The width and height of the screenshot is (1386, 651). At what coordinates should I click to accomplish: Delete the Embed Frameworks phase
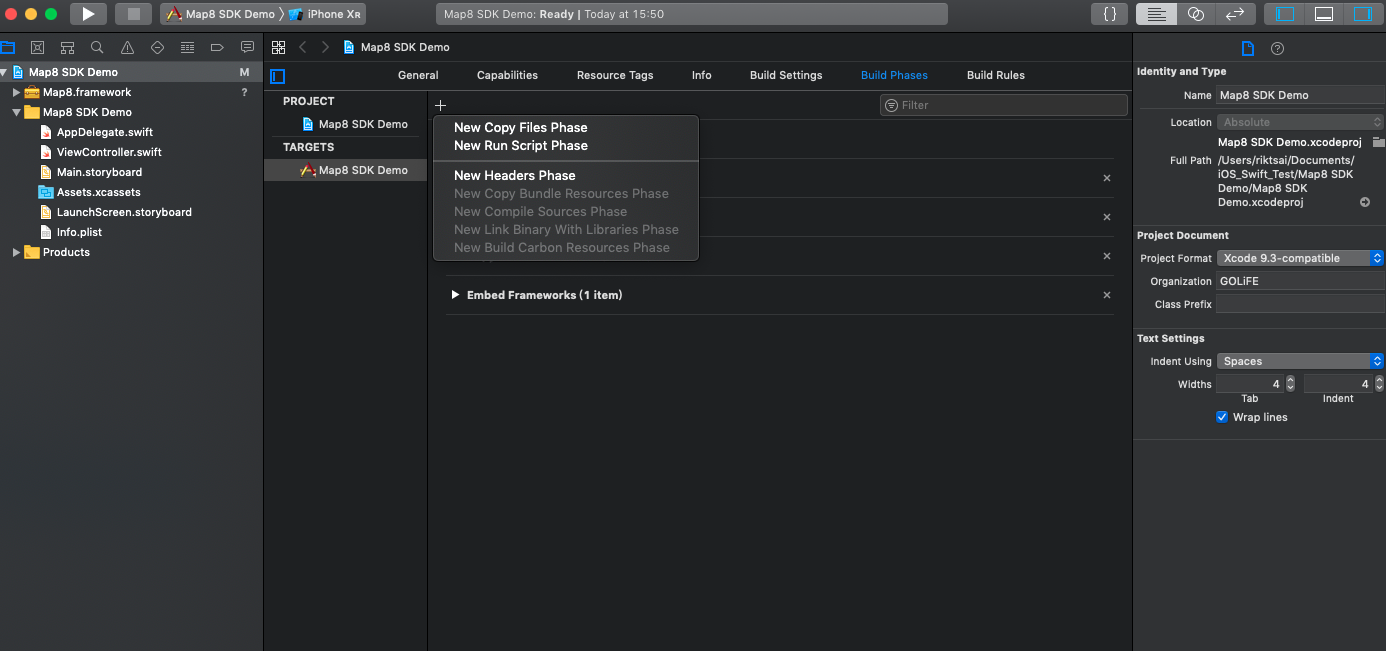tap(1106, 295)
